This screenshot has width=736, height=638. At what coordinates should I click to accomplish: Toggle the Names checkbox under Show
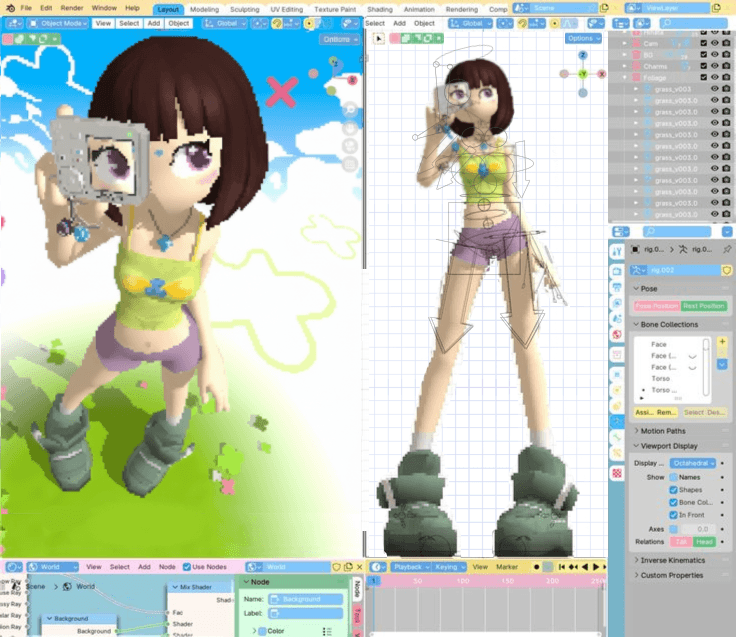674,477
